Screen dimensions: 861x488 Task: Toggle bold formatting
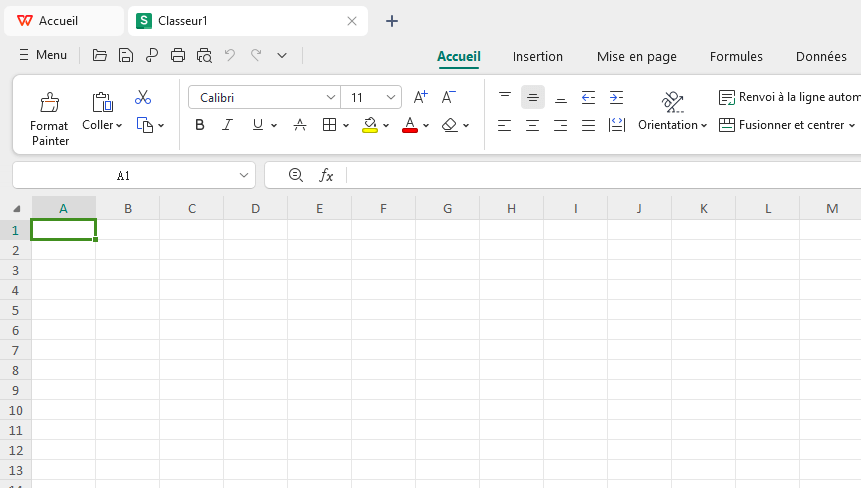click(x=200, y=125)
